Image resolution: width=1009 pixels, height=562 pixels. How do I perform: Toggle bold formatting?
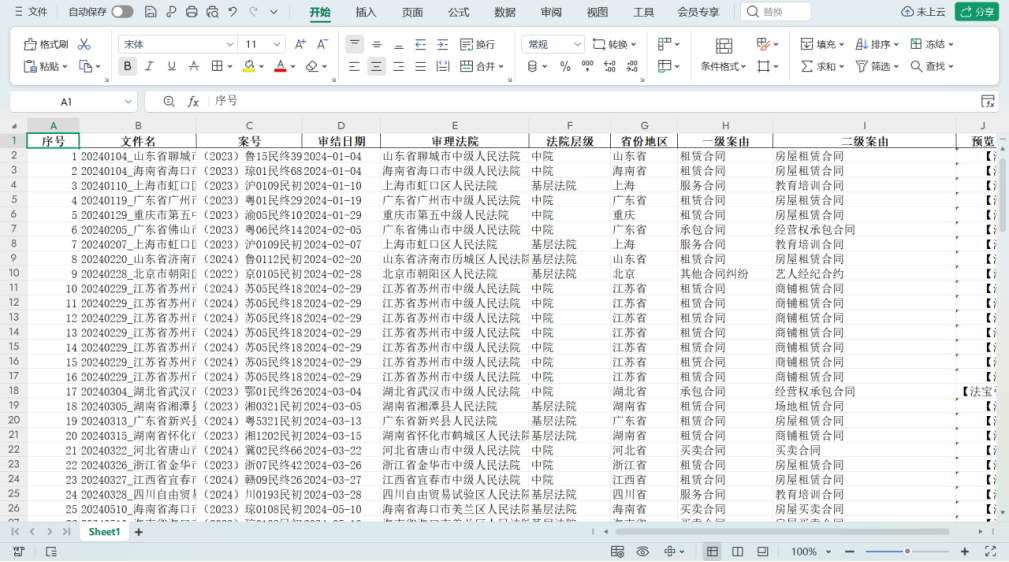127,66
